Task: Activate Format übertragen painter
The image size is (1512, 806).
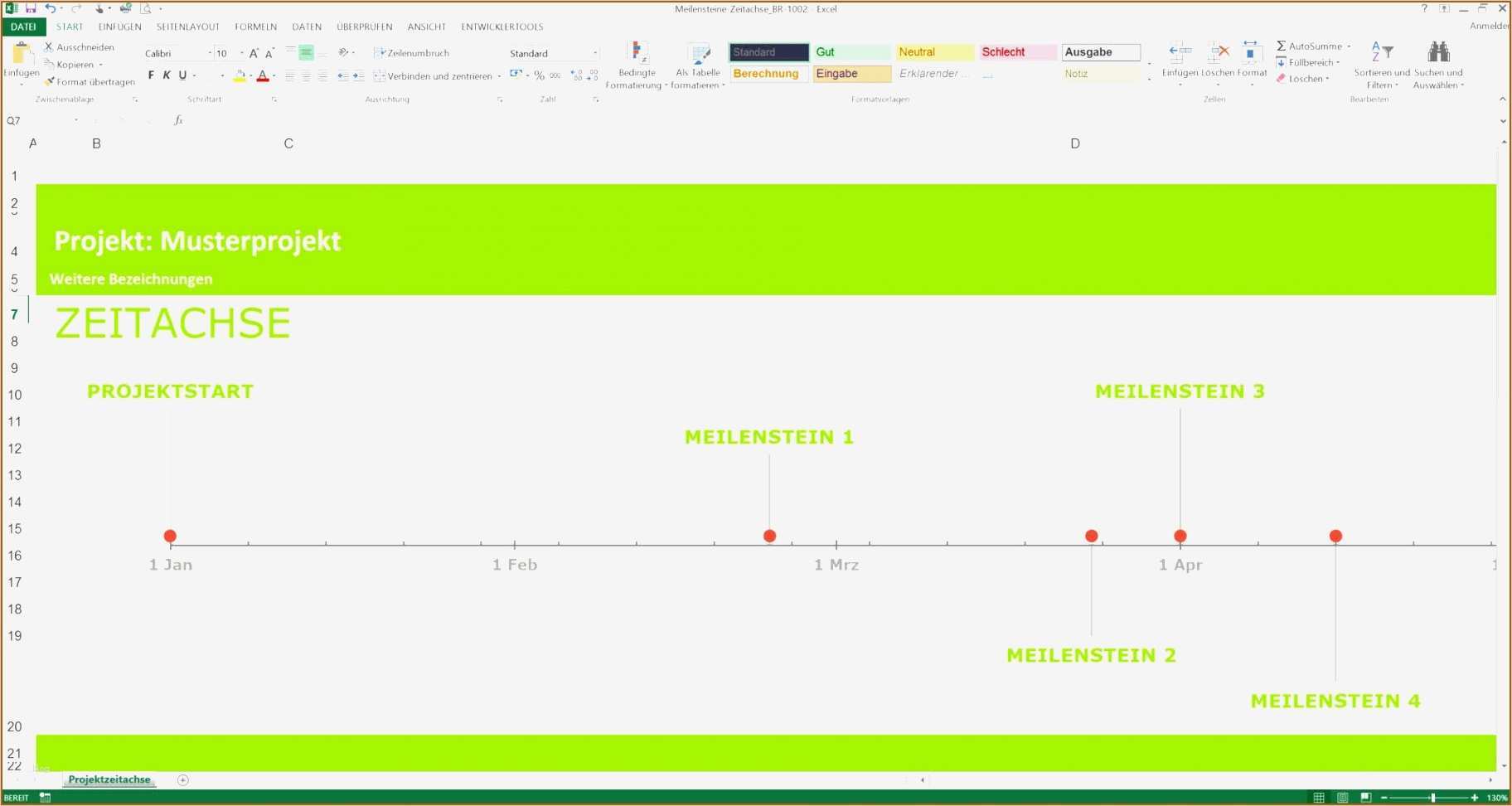Action: [x=90, y=81]
